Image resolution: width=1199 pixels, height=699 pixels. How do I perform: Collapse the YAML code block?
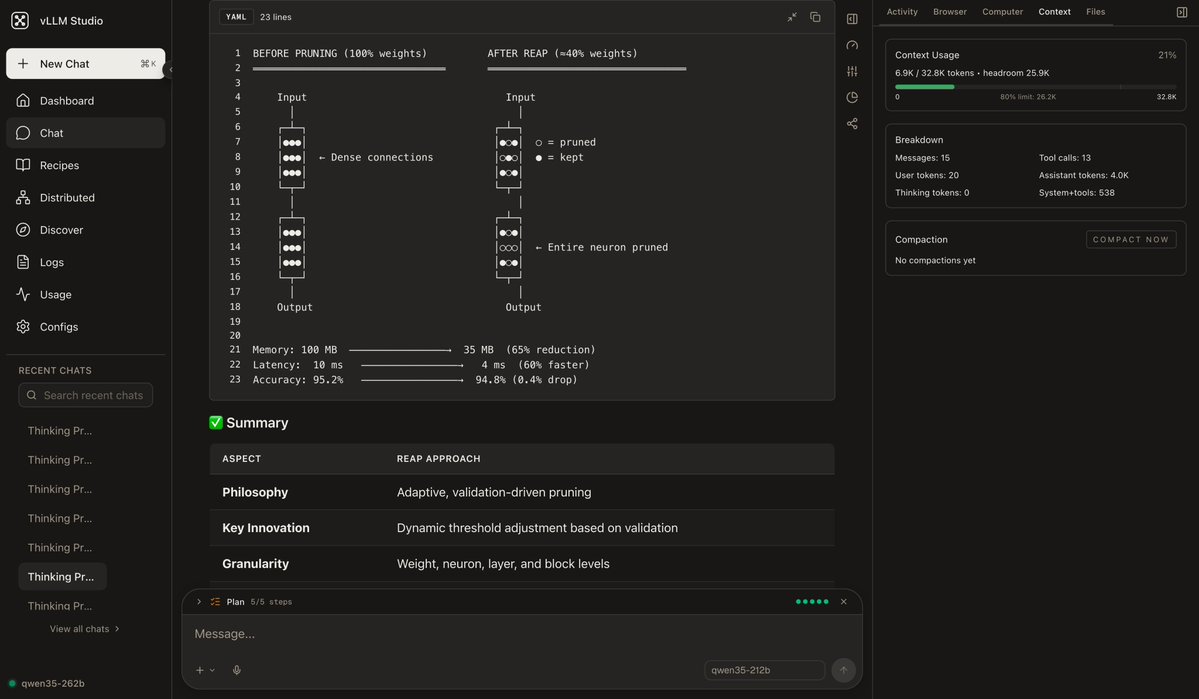[x=792, y=17]
